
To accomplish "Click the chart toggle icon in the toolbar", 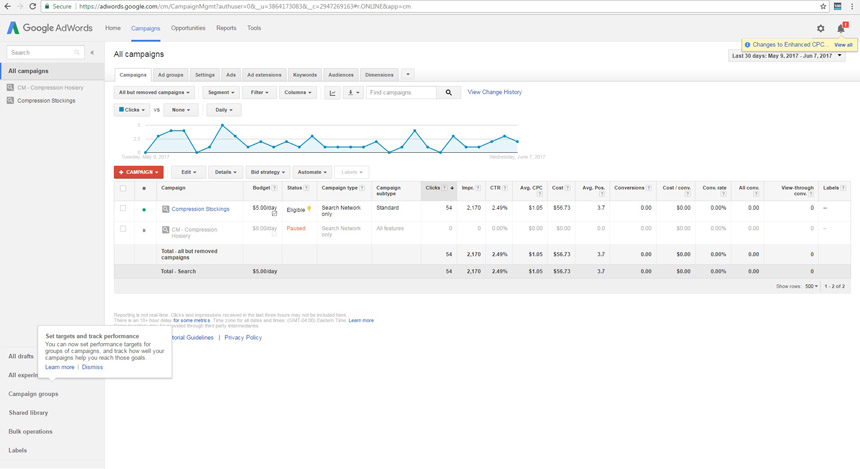I will tap(332, 93).
